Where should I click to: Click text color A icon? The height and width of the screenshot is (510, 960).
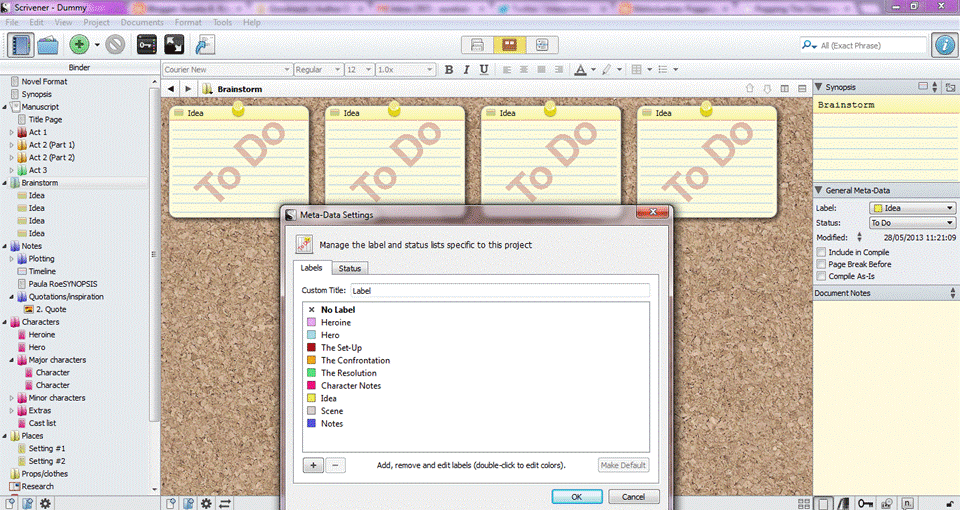click(580, 69)
